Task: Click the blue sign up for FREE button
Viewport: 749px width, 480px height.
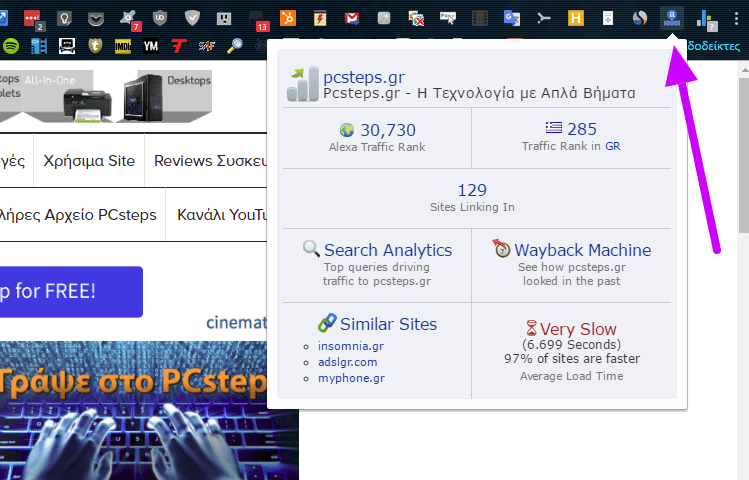Action: coord(71,291)
